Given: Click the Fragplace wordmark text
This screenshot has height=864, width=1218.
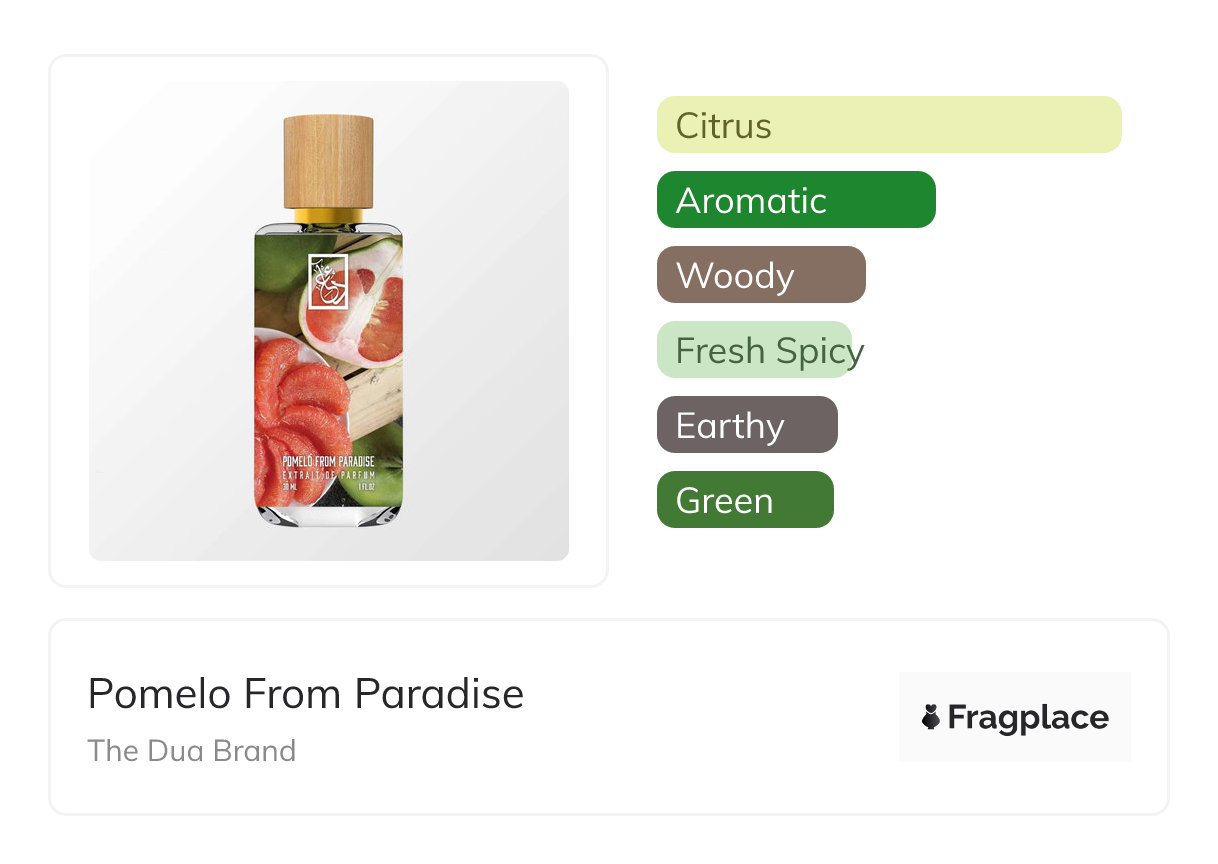Looking at the screenshot, I should (x=1027, y=717).
